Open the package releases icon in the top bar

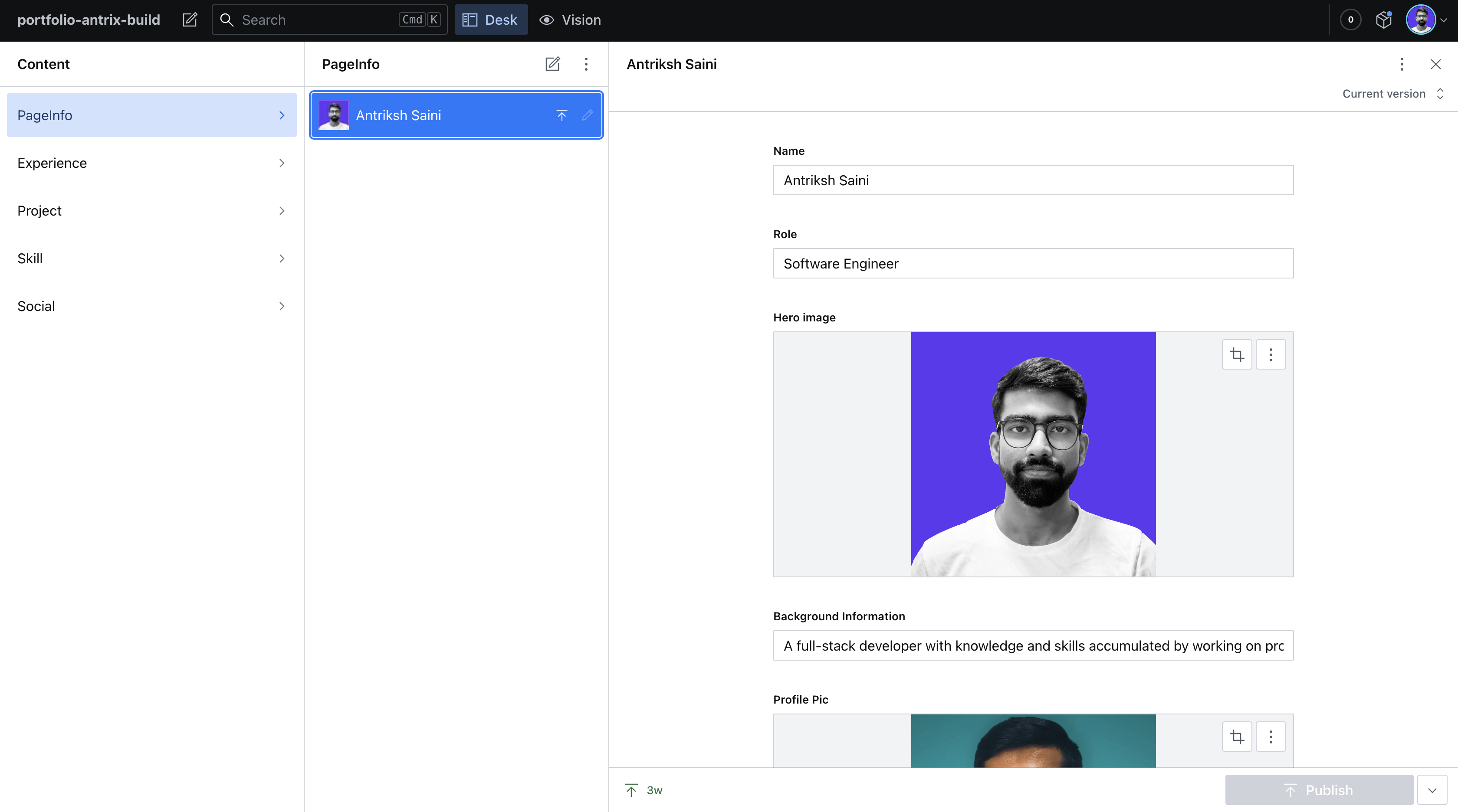[x=1383, y=19]
